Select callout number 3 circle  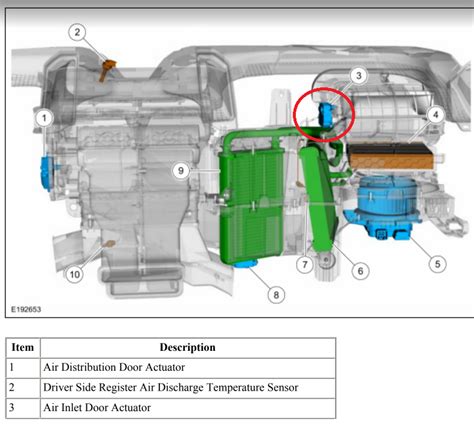[358, 75]
